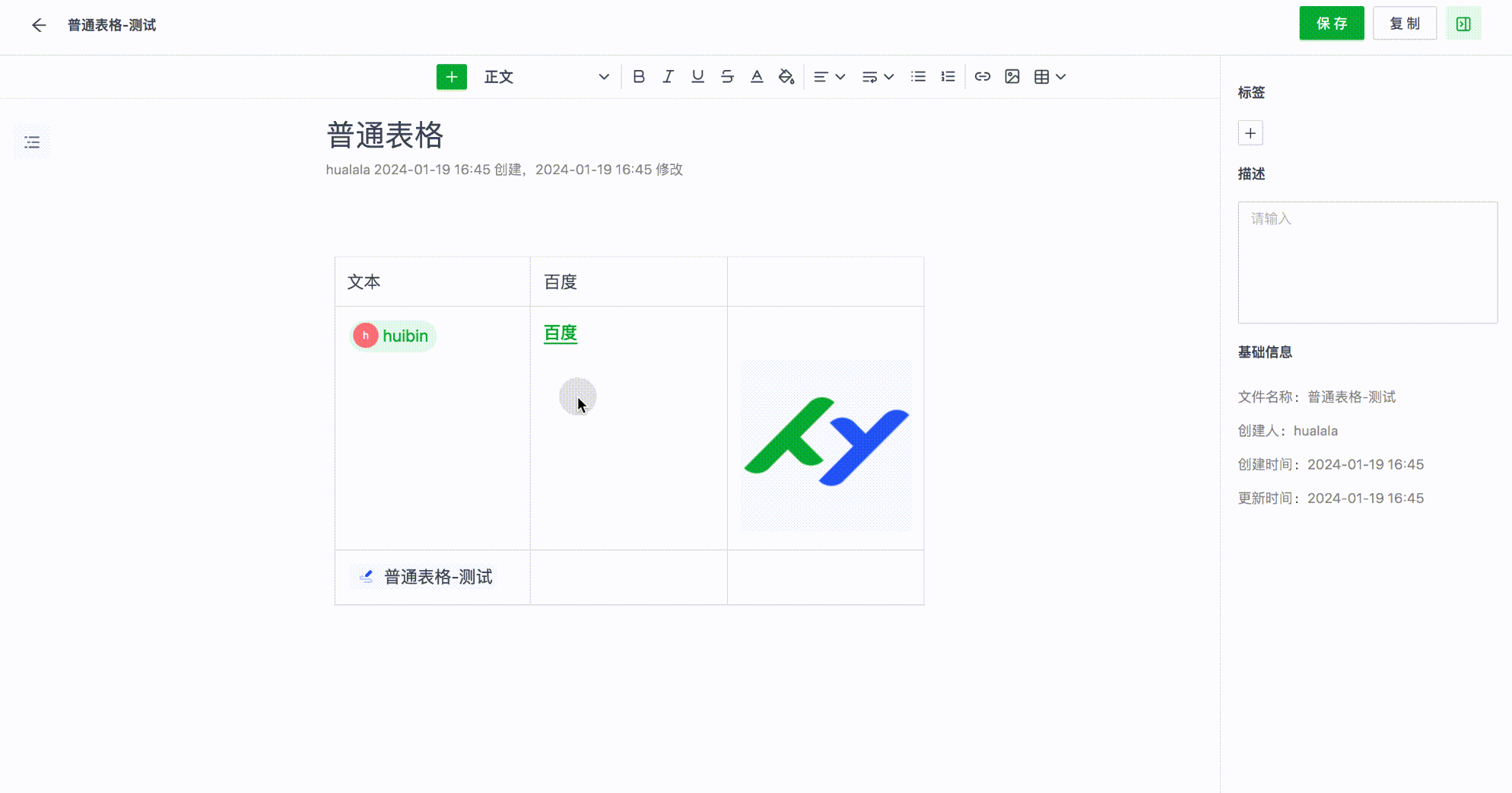
Task: Click the background fill color icon
Action: (786, 77)
